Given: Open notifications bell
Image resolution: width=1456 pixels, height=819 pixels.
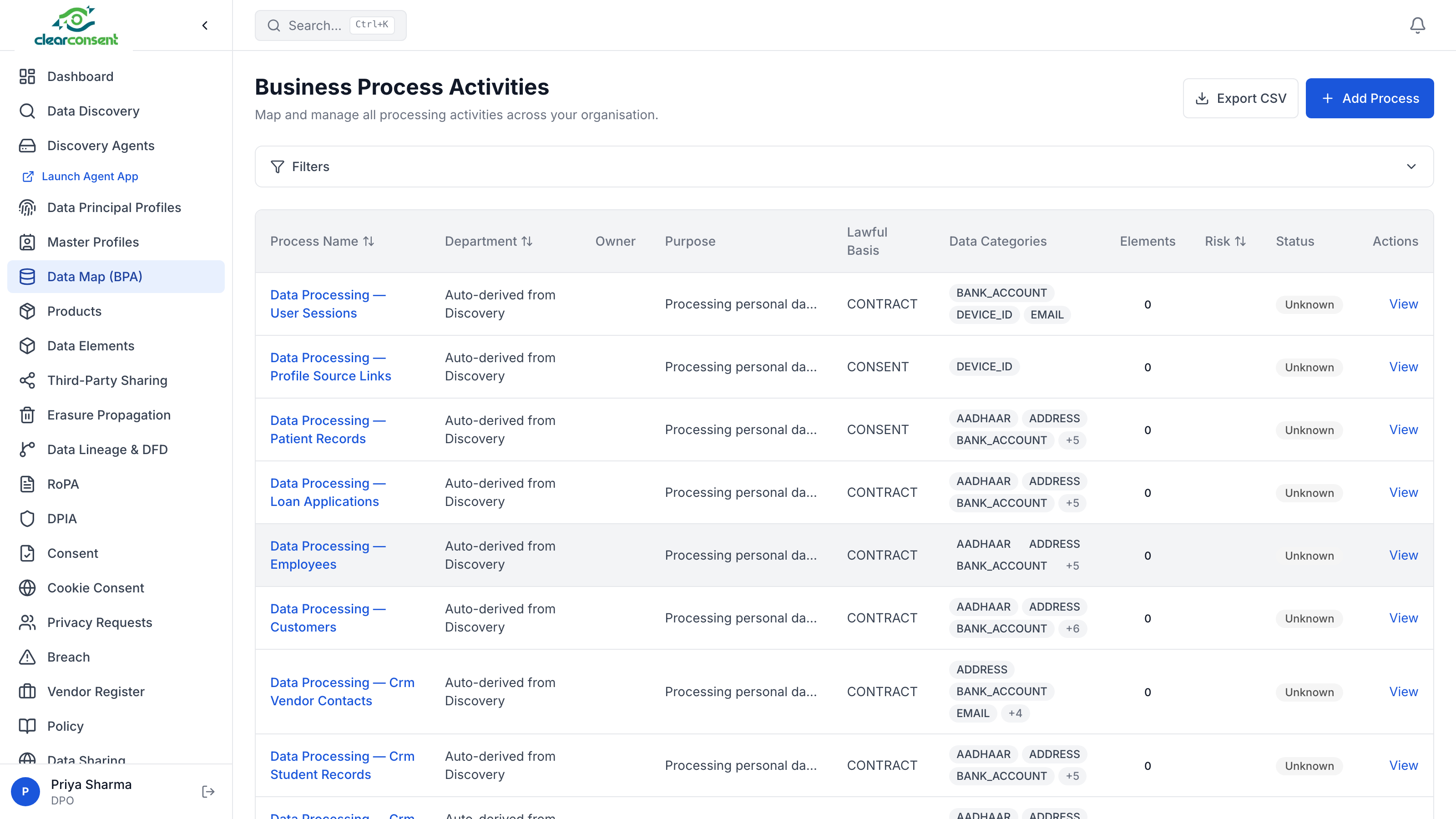Looking at the screenshot, I should pos(1417,25).
